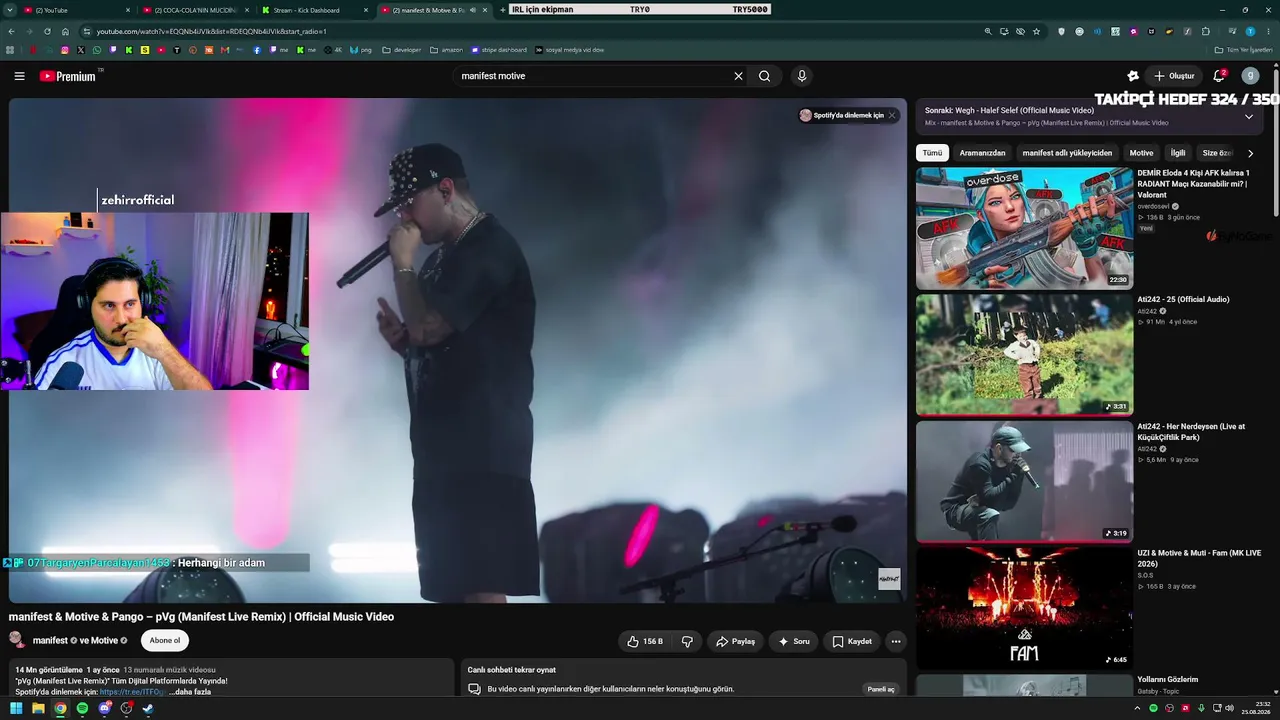Image resolution: width=1280 pixels, height=720 pixels.
Task: Select the Tümü filter chip
Action: 932,153
